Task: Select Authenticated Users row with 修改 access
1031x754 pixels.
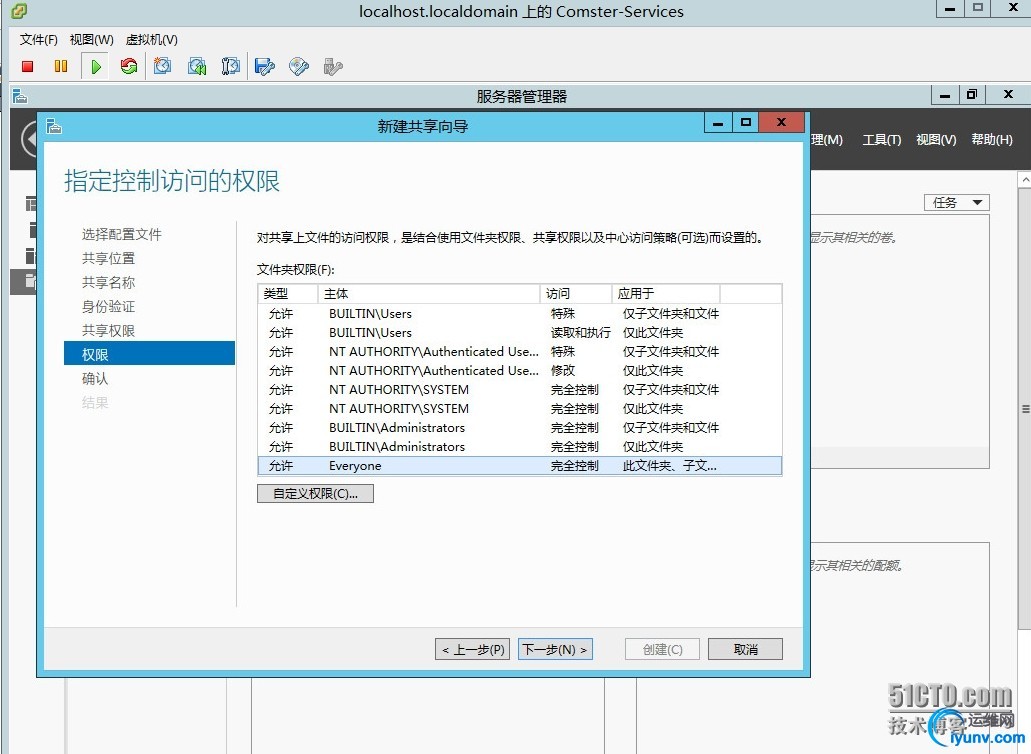Action: pyautogui.click(x=520, y=371)
